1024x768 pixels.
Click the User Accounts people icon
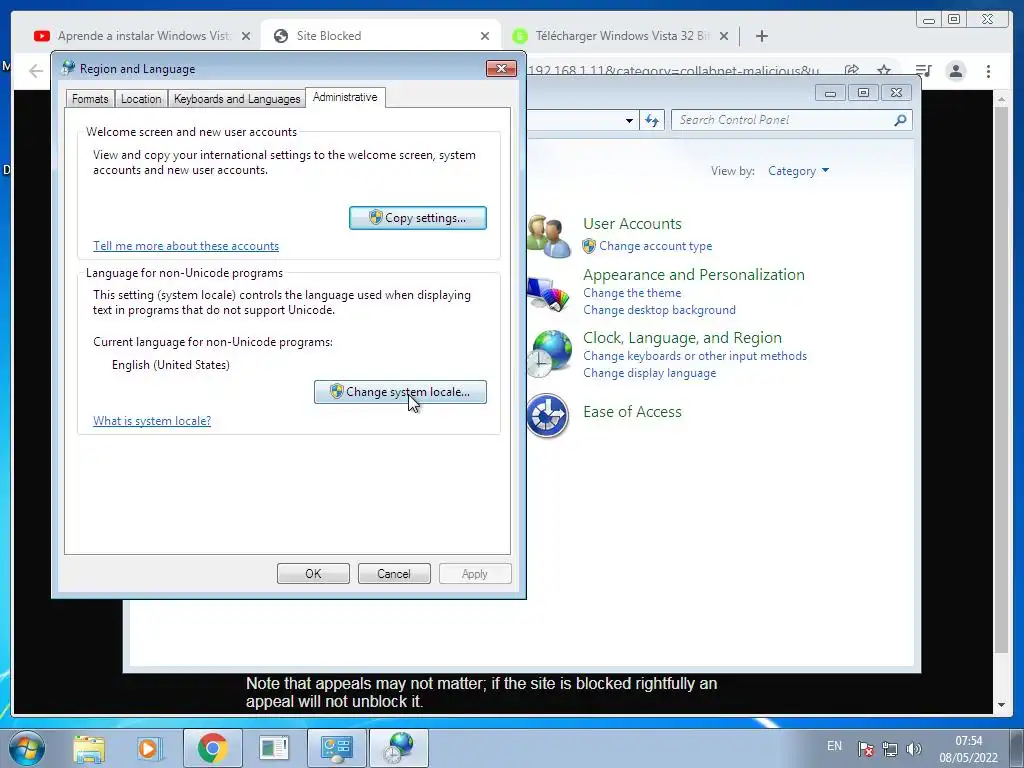pos(549,236)
